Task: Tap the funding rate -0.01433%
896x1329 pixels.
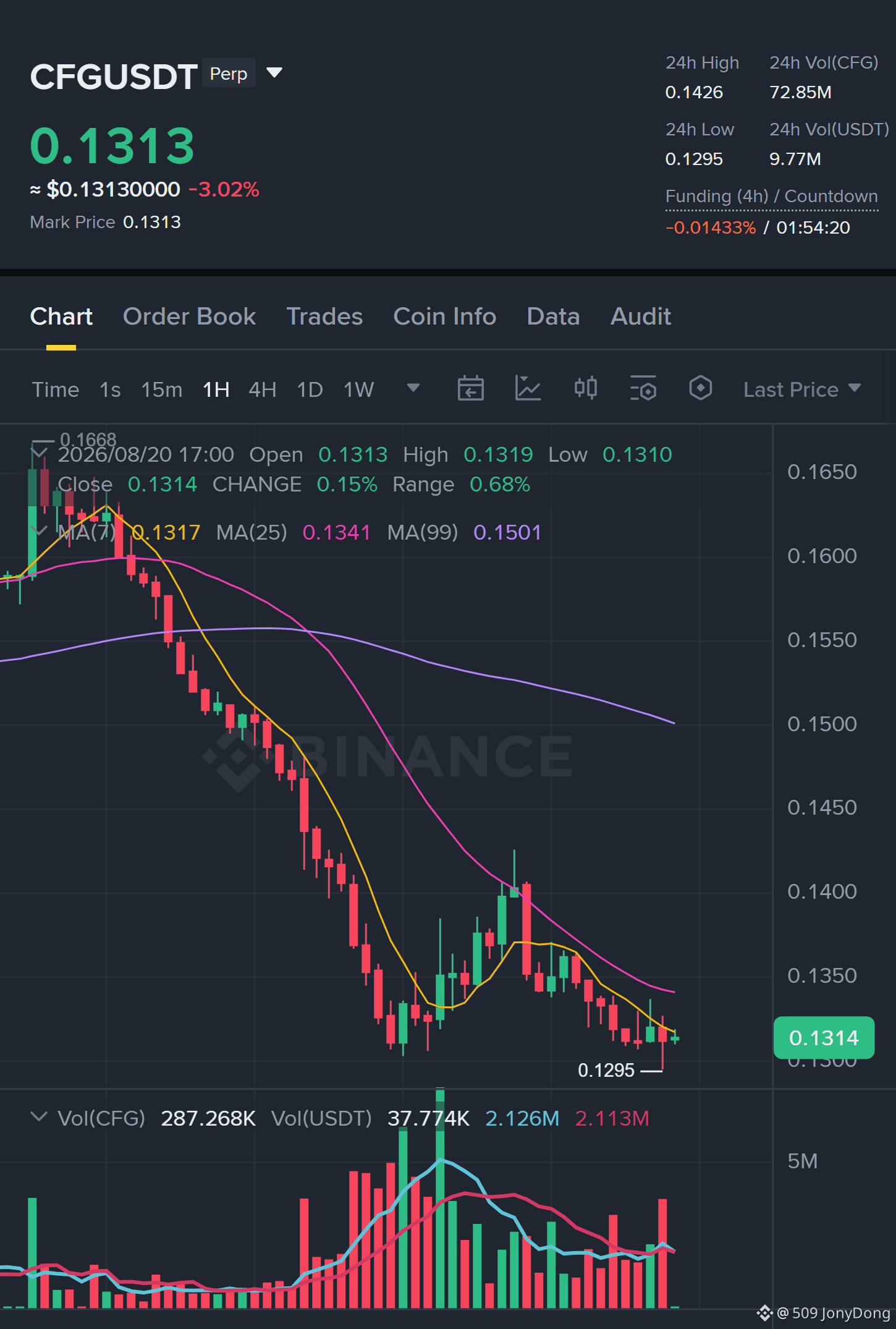Action: pos(711,227)
